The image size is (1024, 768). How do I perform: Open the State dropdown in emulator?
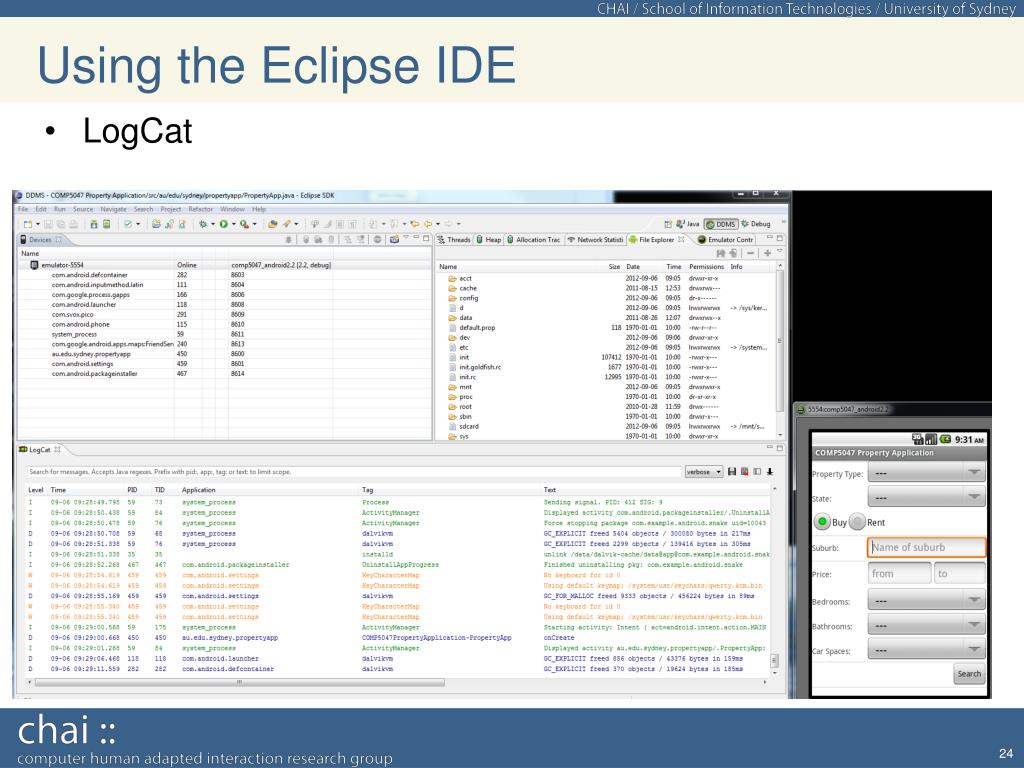pos(926,498)
